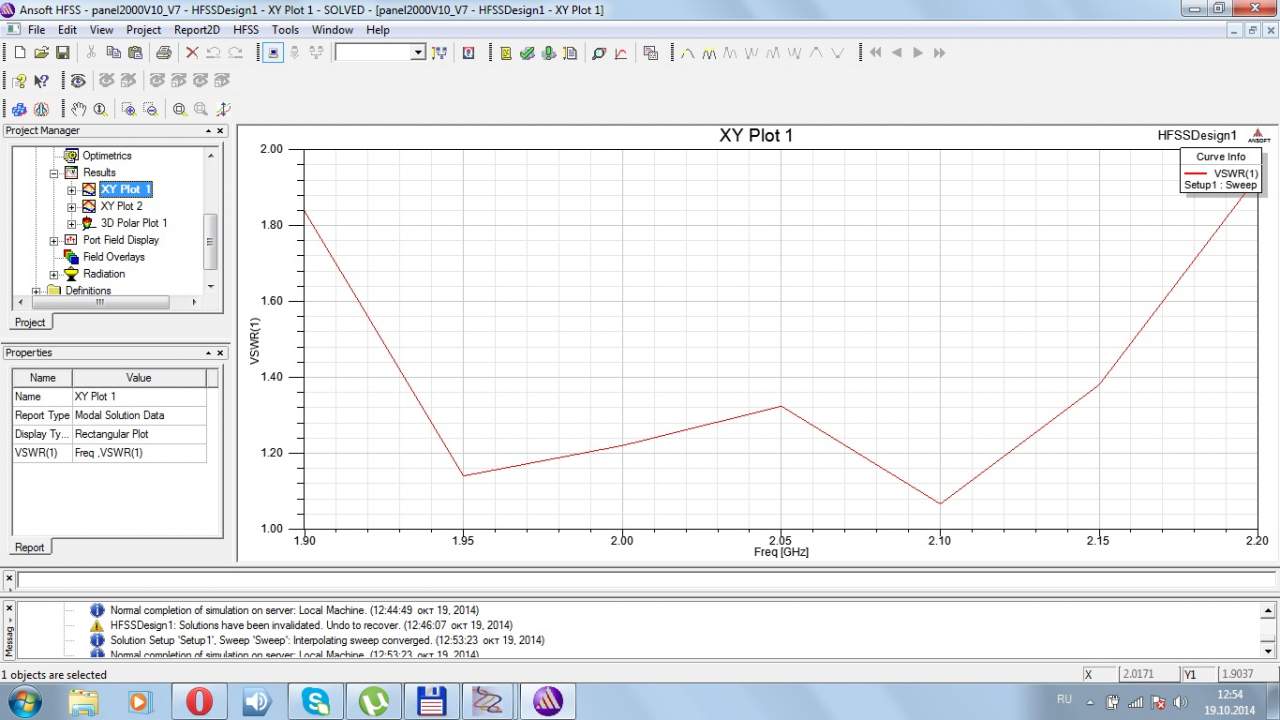Click the Analyze All toolbar icon

point(548,53)
